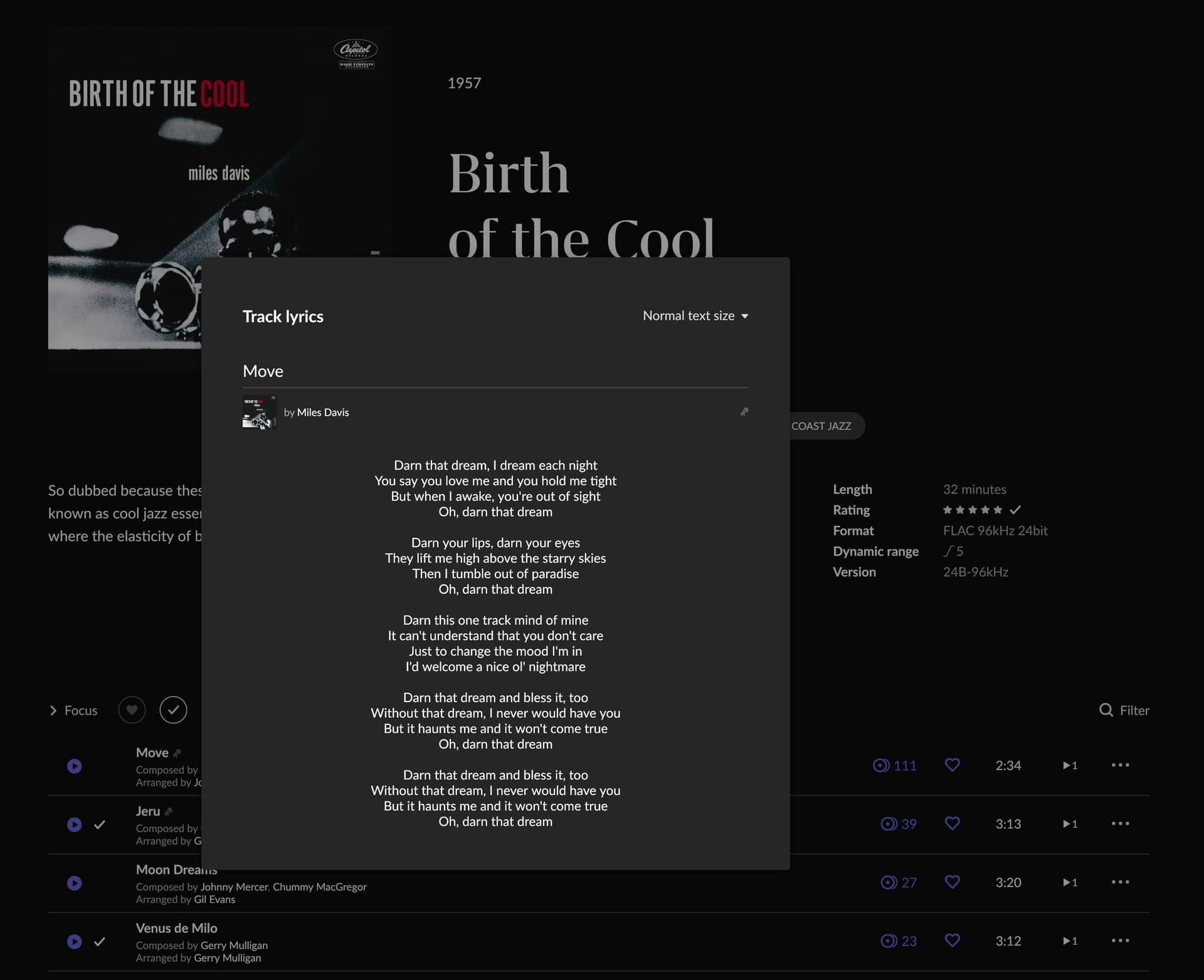The image size is (1204, 980).
Task: Open arranger Gil Evans's page
Action: [x=214, y=899]
